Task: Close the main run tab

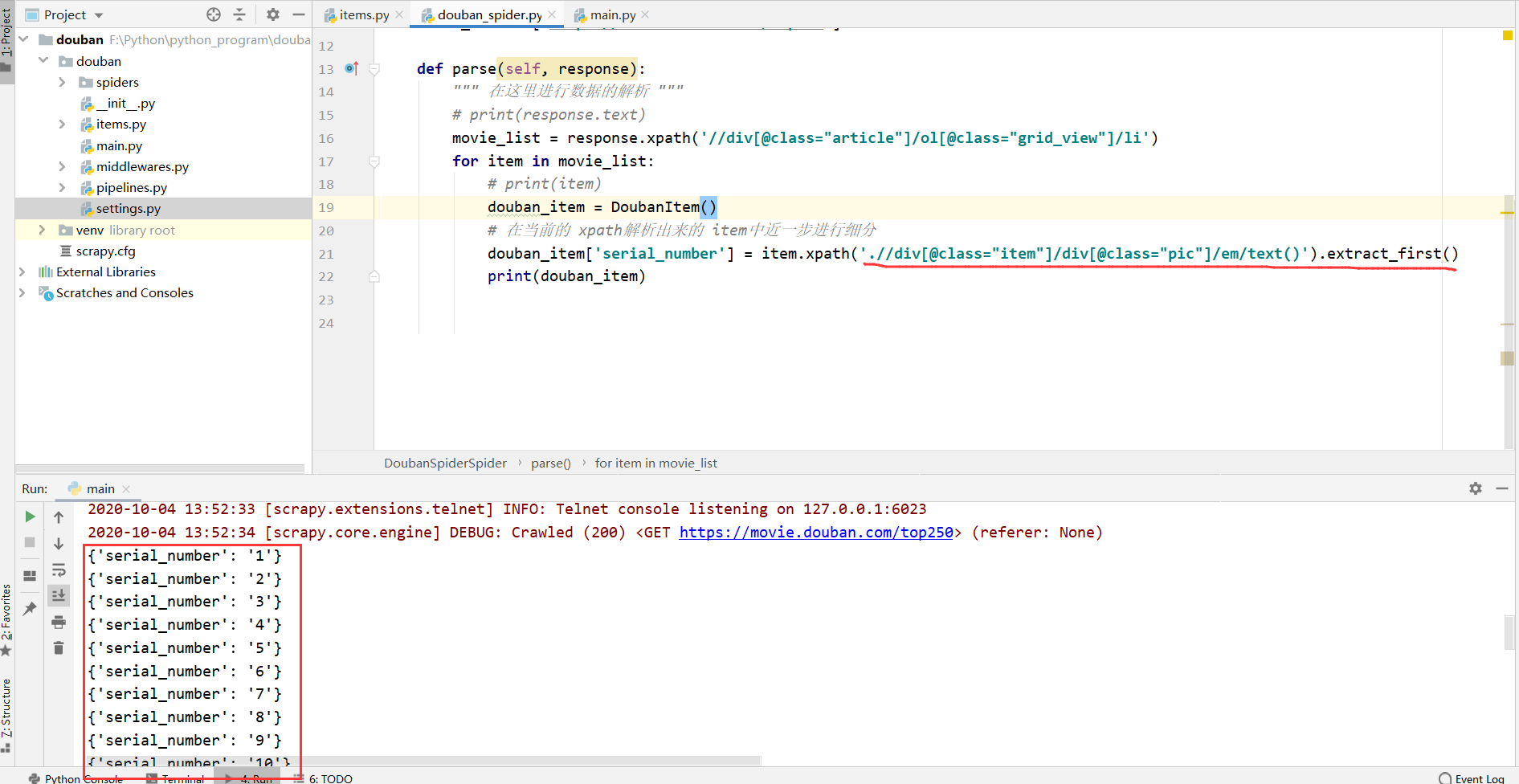Action: [126, 488]
